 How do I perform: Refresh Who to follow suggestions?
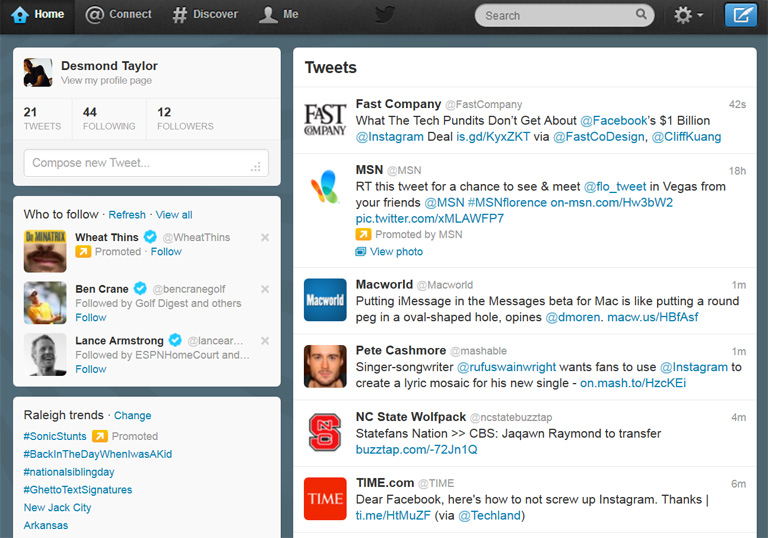click(127, 215)
